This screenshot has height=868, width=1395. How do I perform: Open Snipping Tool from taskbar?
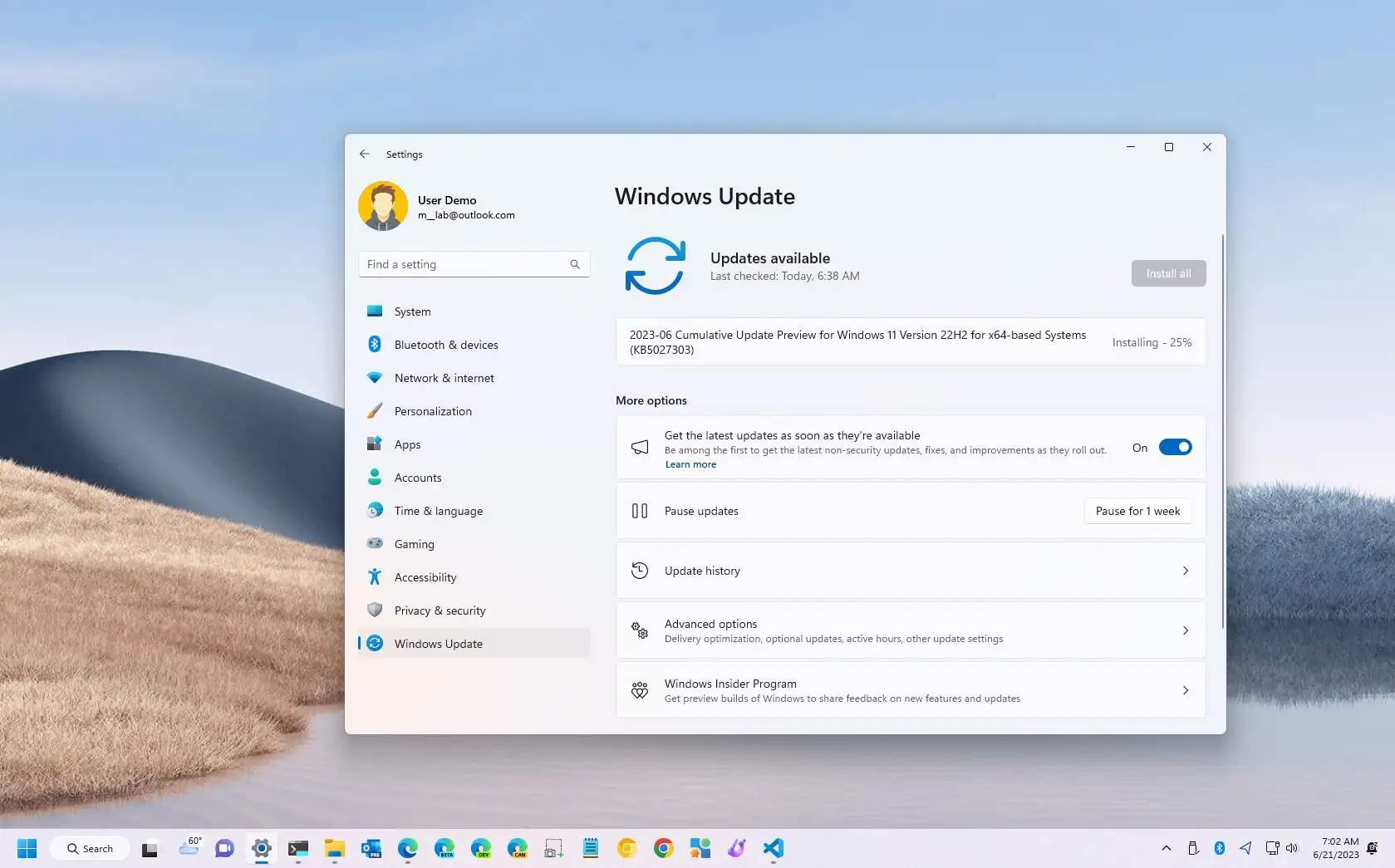(554, 848)
